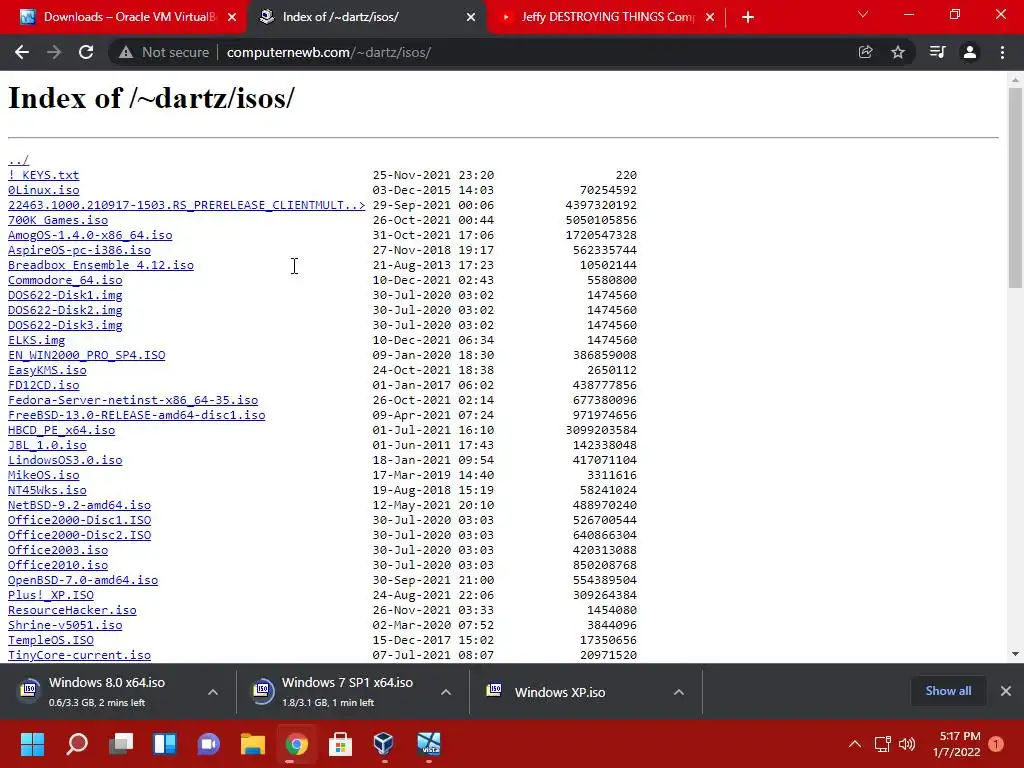Open VirtualBox from the taskbar
1024x768 pixels.
tap(384, 744)
